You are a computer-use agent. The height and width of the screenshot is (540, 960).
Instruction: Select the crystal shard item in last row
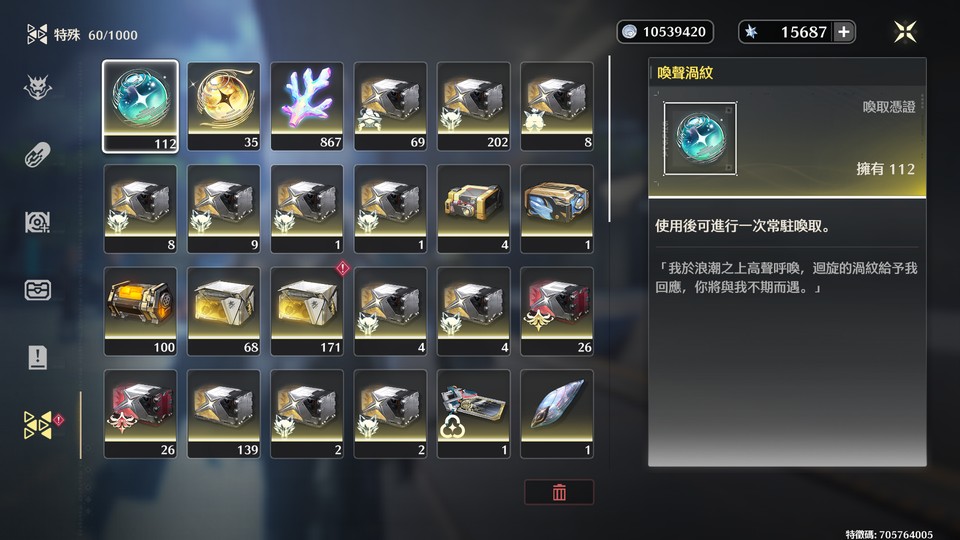click(557, 413)
